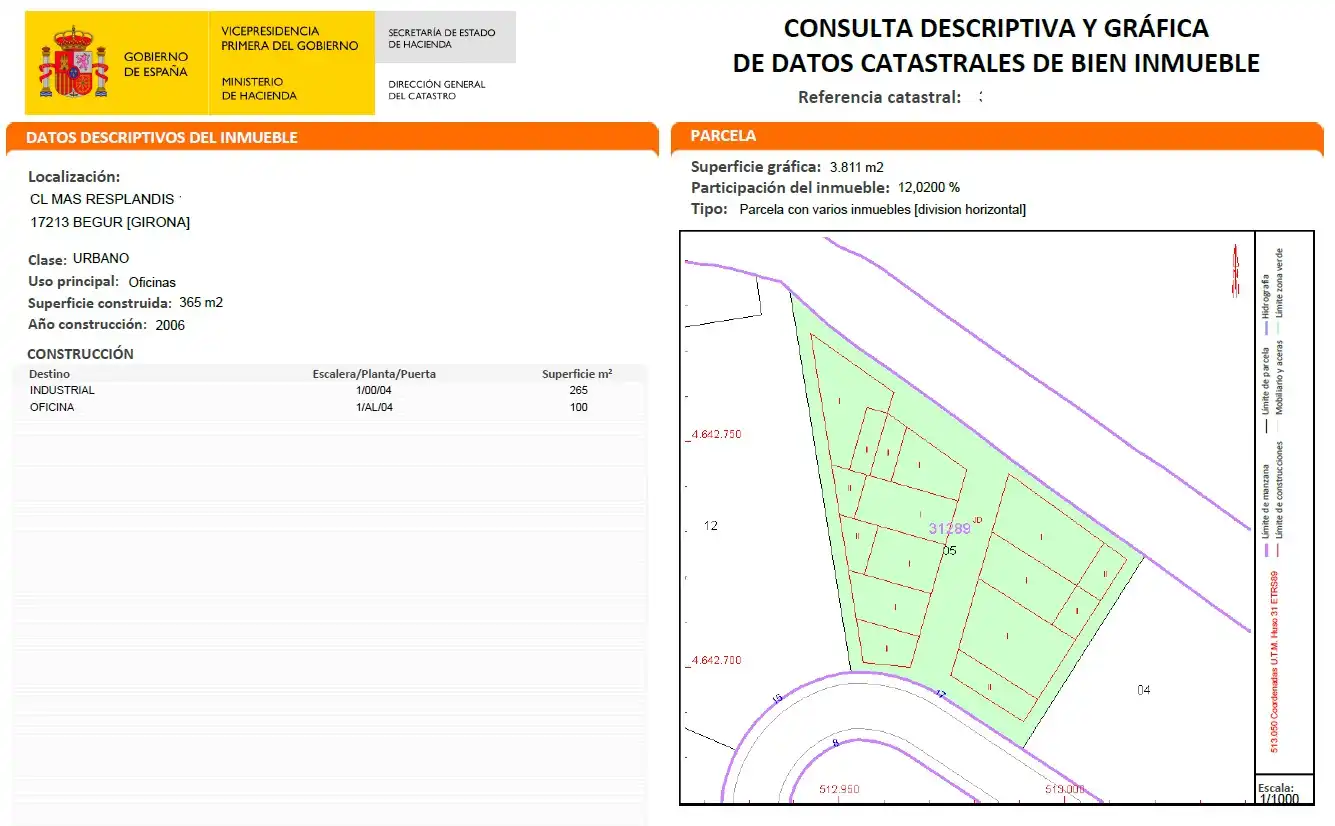
Task: Click 'DE DATOS CATASTRALES DE BIEN INMUEBLE' line
Action: pyautogui.click(x=996, y=63)
